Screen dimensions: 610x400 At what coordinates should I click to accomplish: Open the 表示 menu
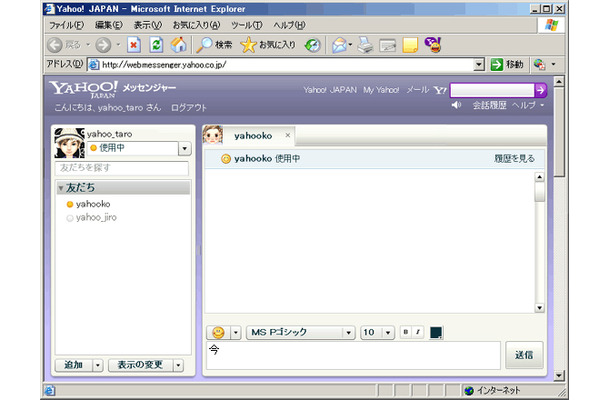click(x=148, y=25)
